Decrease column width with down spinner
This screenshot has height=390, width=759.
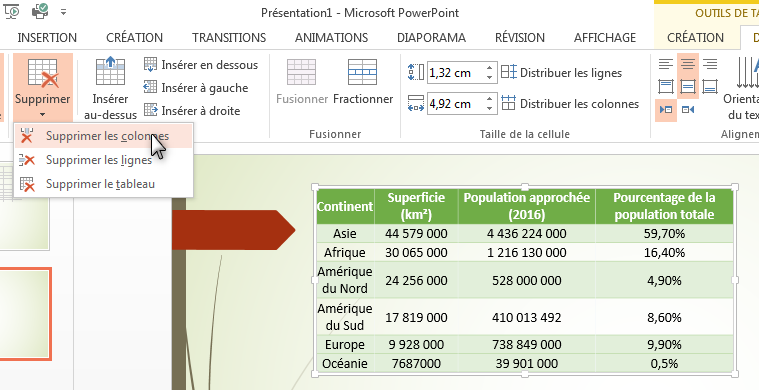(490, 108)
